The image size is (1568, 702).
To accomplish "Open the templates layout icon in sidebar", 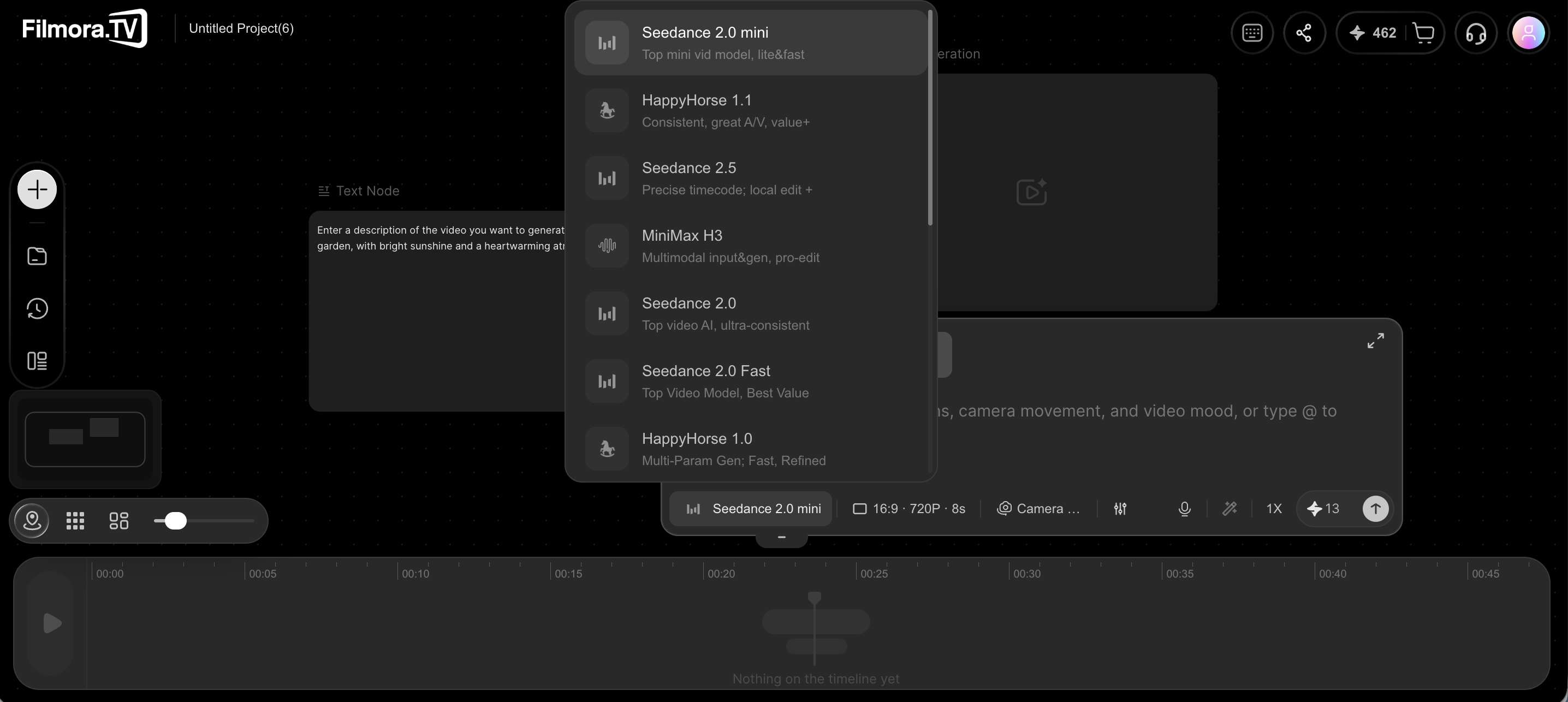I will tap(37, 361).
